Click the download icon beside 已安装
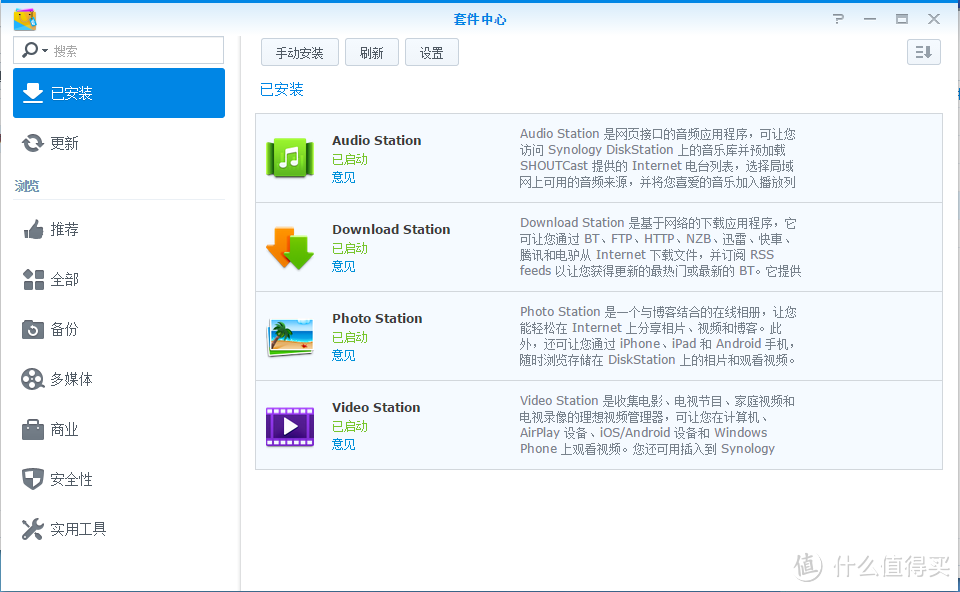This screenshot has height=592, width=960. [32, 93]
